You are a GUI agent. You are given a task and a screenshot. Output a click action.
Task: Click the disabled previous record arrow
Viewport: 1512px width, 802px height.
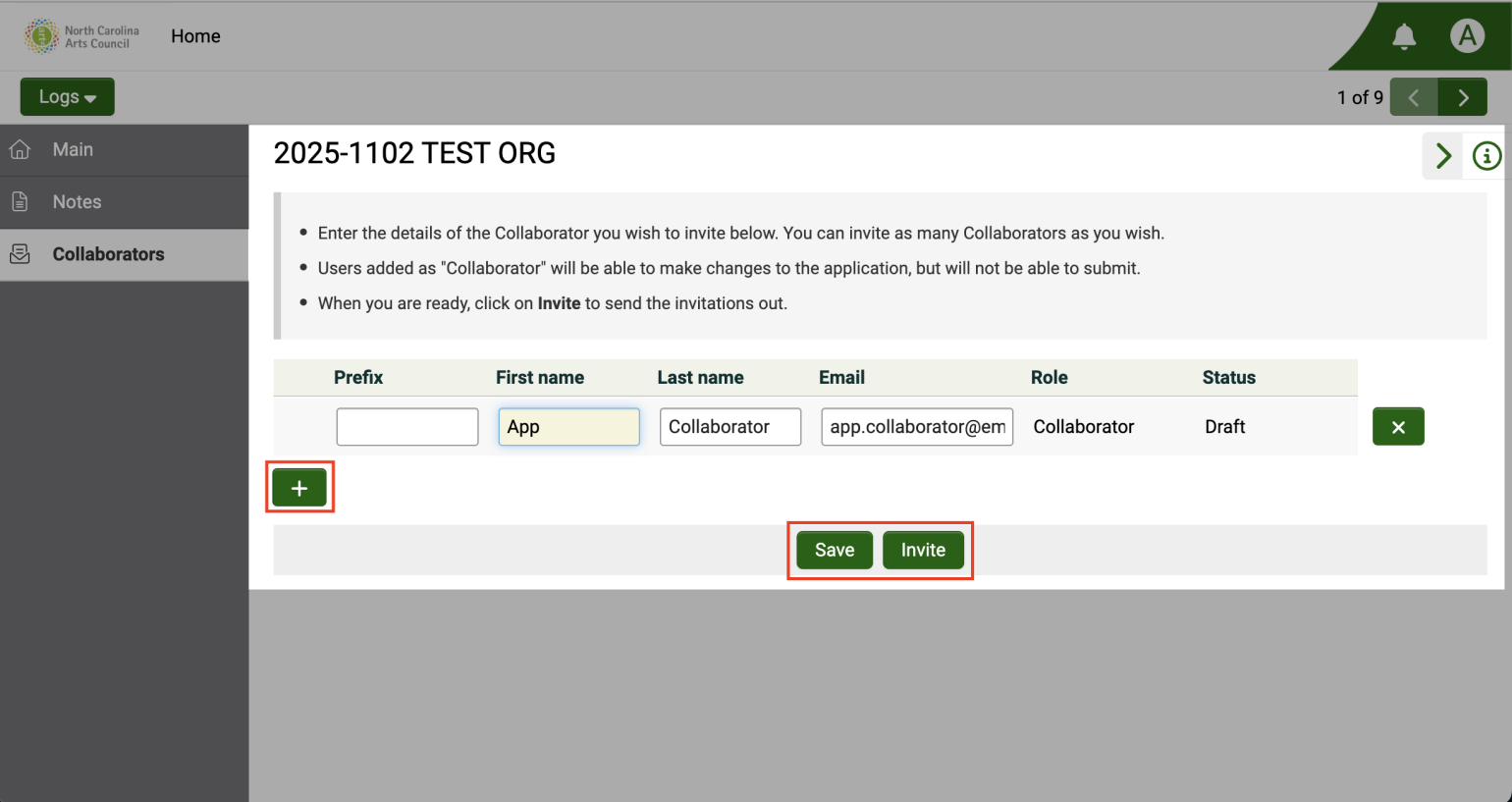[x=1414, y=96]
